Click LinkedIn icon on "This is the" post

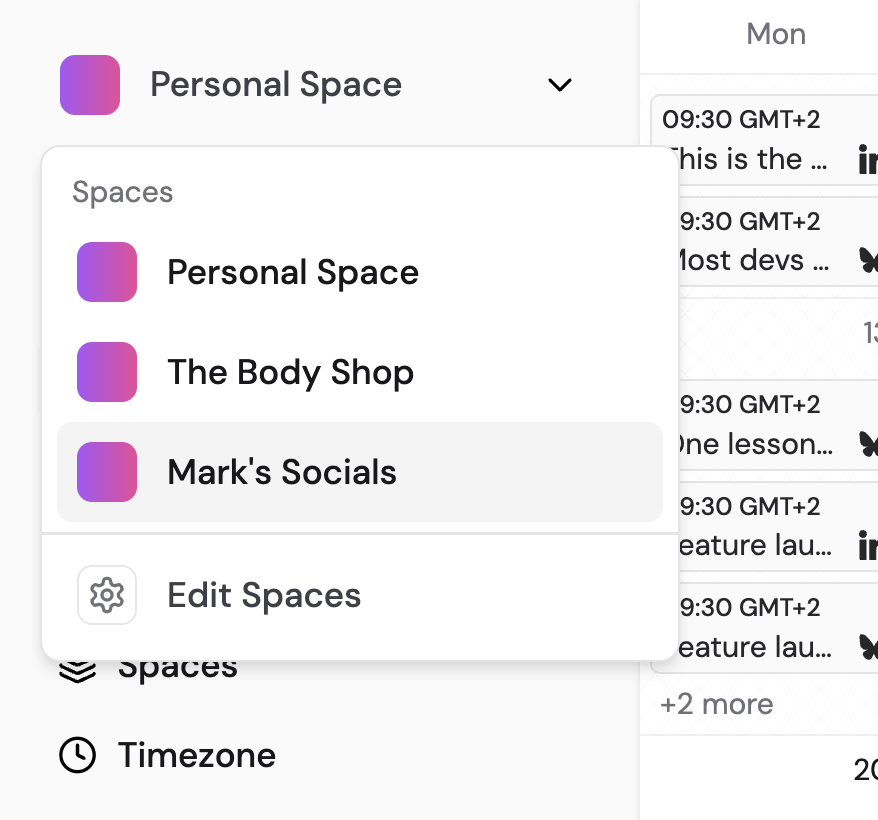coord(867,159)
